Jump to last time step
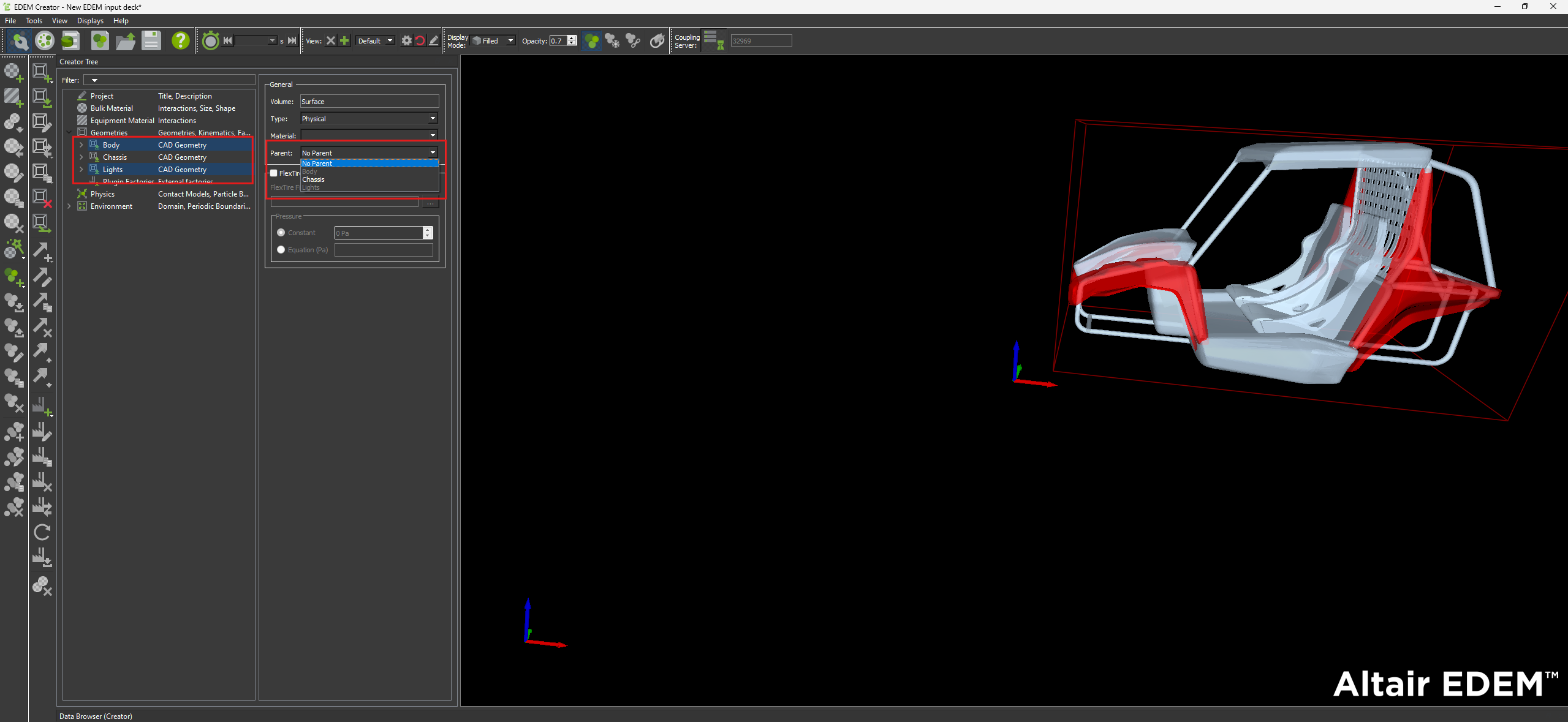 pos(292,41)
